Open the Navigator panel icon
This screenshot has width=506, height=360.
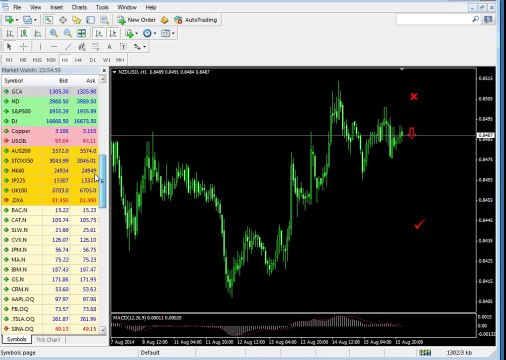(x=77, y=20)
